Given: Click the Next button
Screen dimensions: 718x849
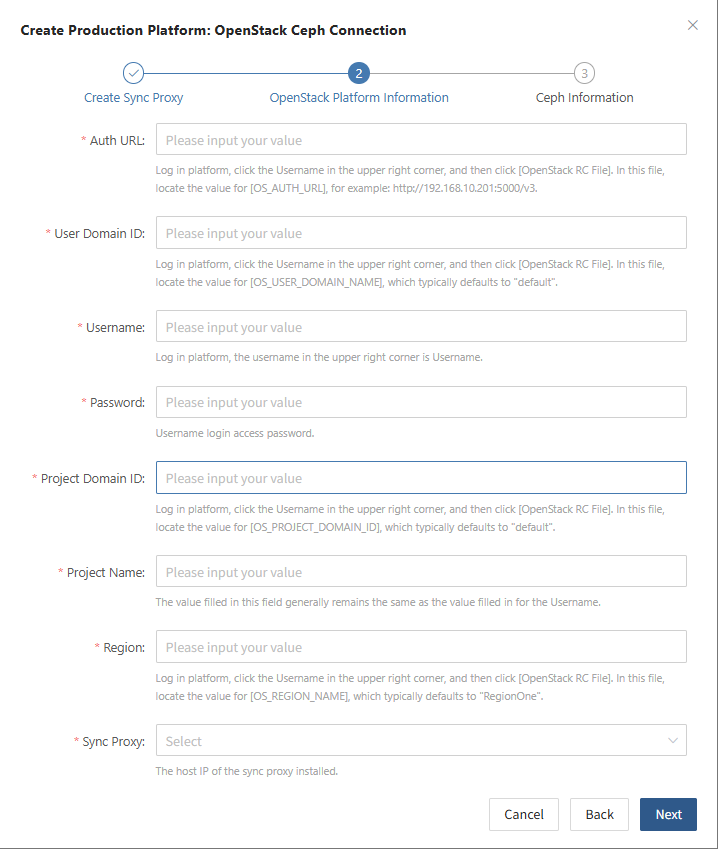Looking at the screenshot, I should coord(668,814).
